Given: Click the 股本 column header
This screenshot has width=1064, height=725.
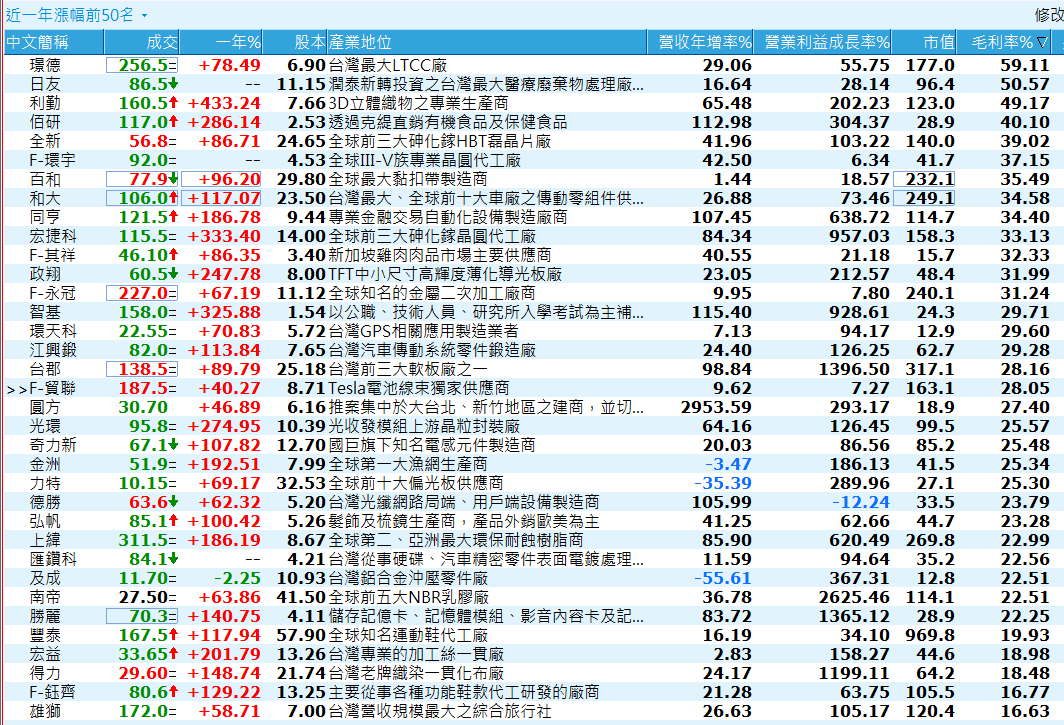Looking at the screenshot, I should pyautogui.click(x=309, y=42).
